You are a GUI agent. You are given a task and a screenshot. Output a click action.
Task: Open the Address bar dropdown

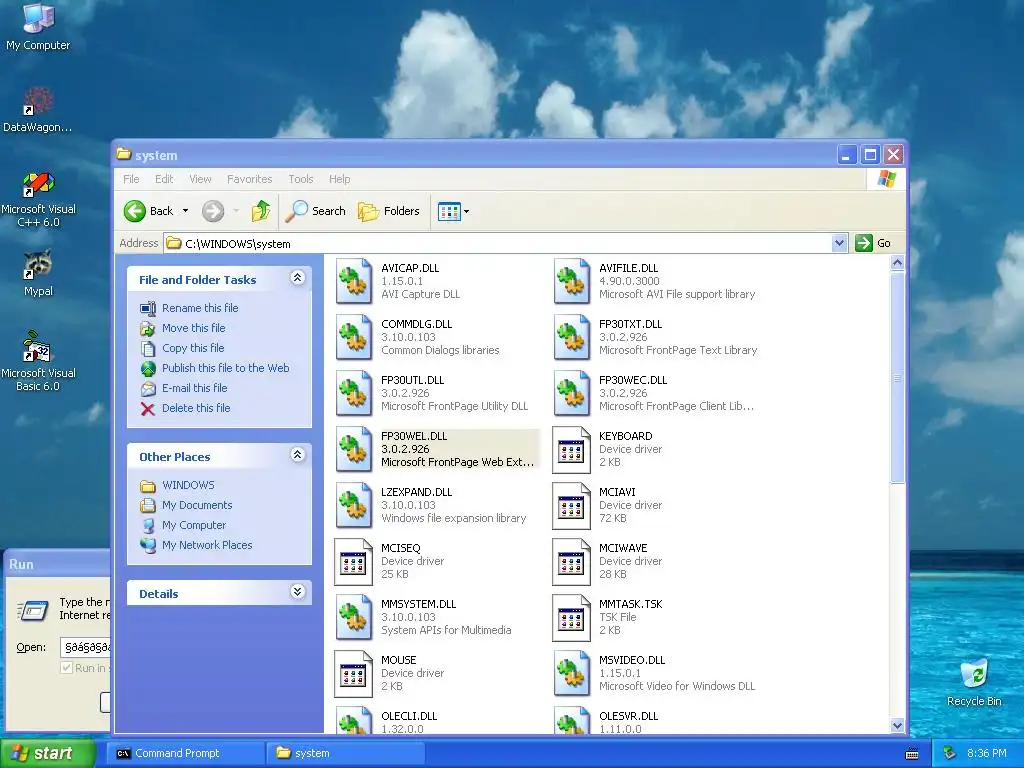tap(839, 243)
